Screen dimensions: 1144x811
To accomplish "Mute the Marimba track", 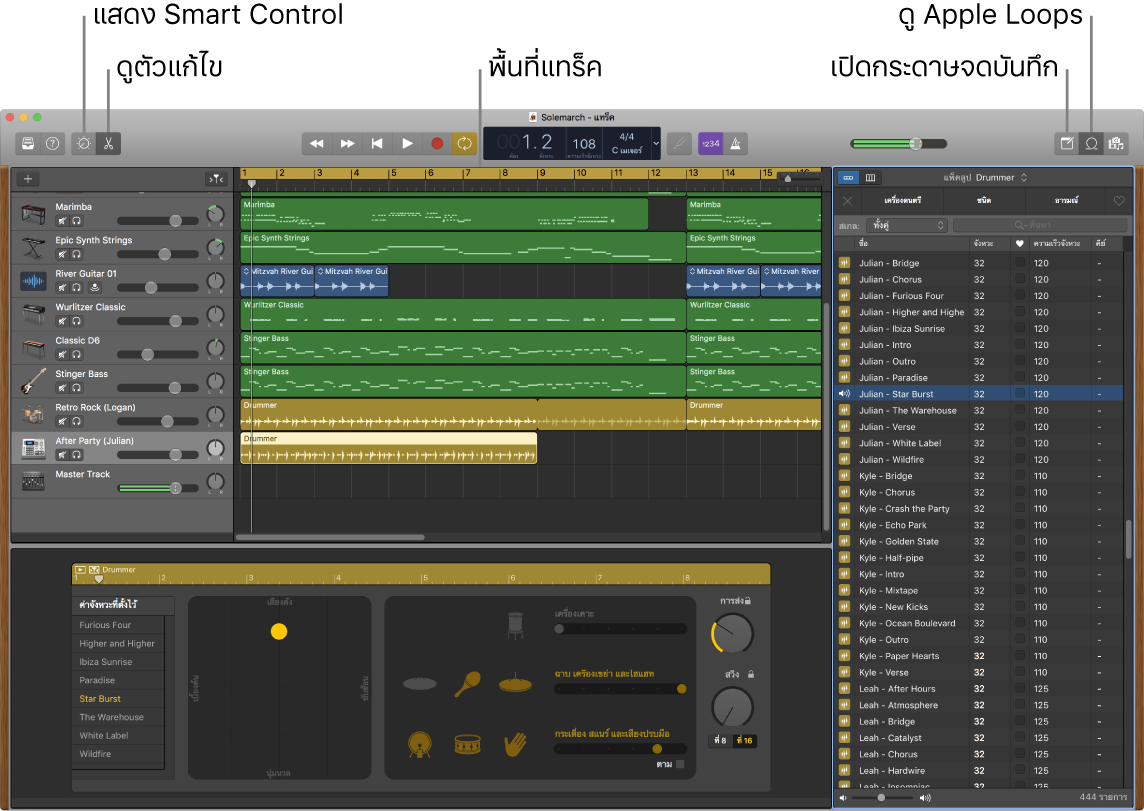I will coord(62,221).
